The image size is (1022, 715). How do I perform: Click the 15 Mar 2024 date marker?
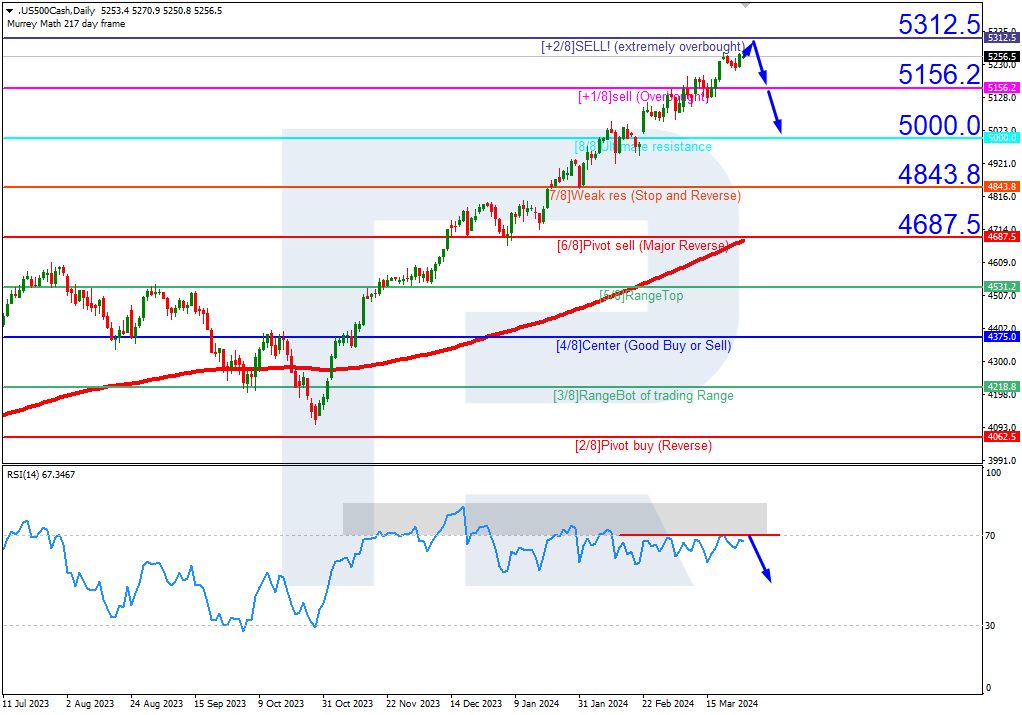(x=732, y=704)
